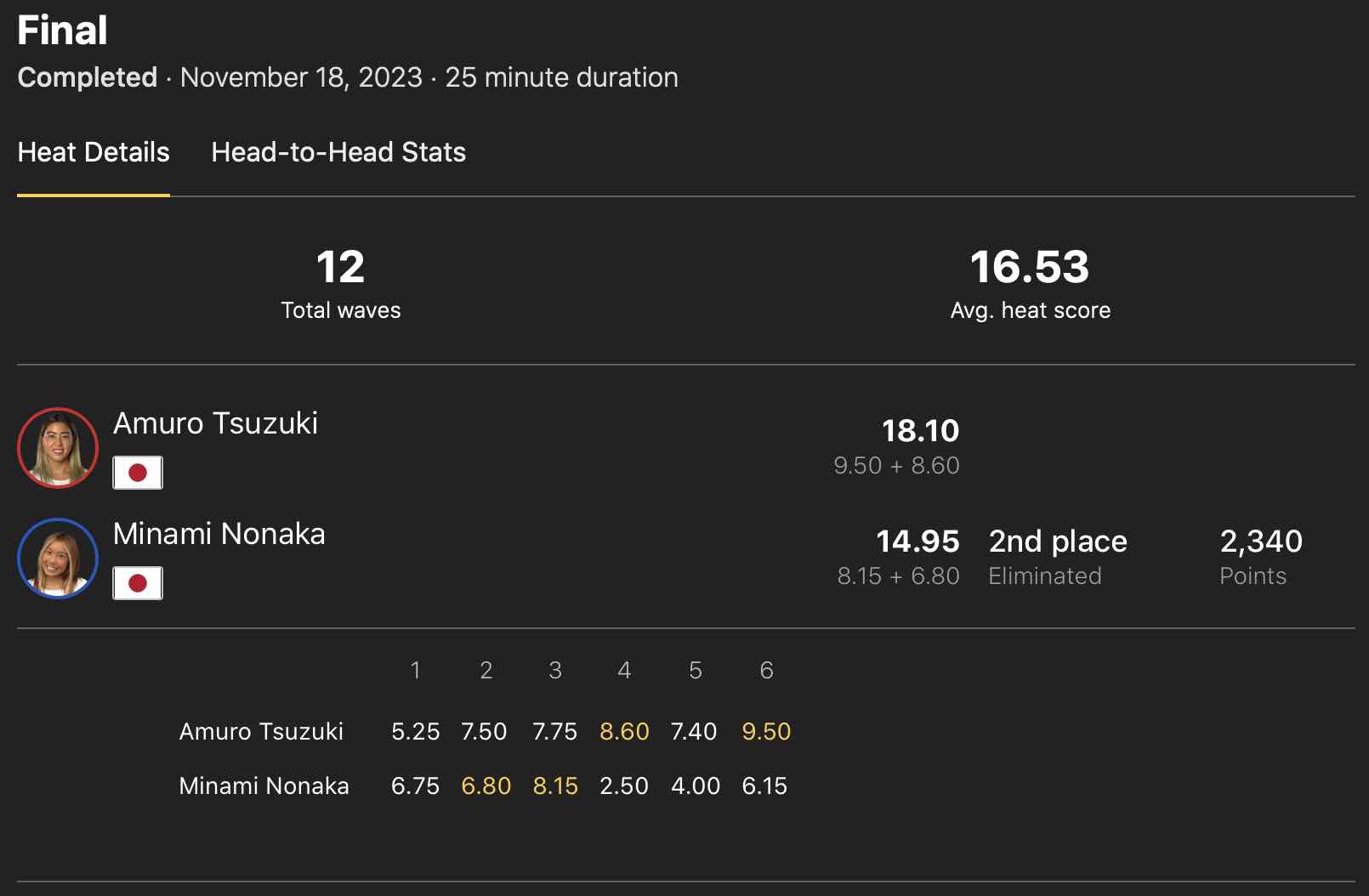
Task: Click Minami Nonaka's 2.50 wave score
Action: click(x=624, y=785)
